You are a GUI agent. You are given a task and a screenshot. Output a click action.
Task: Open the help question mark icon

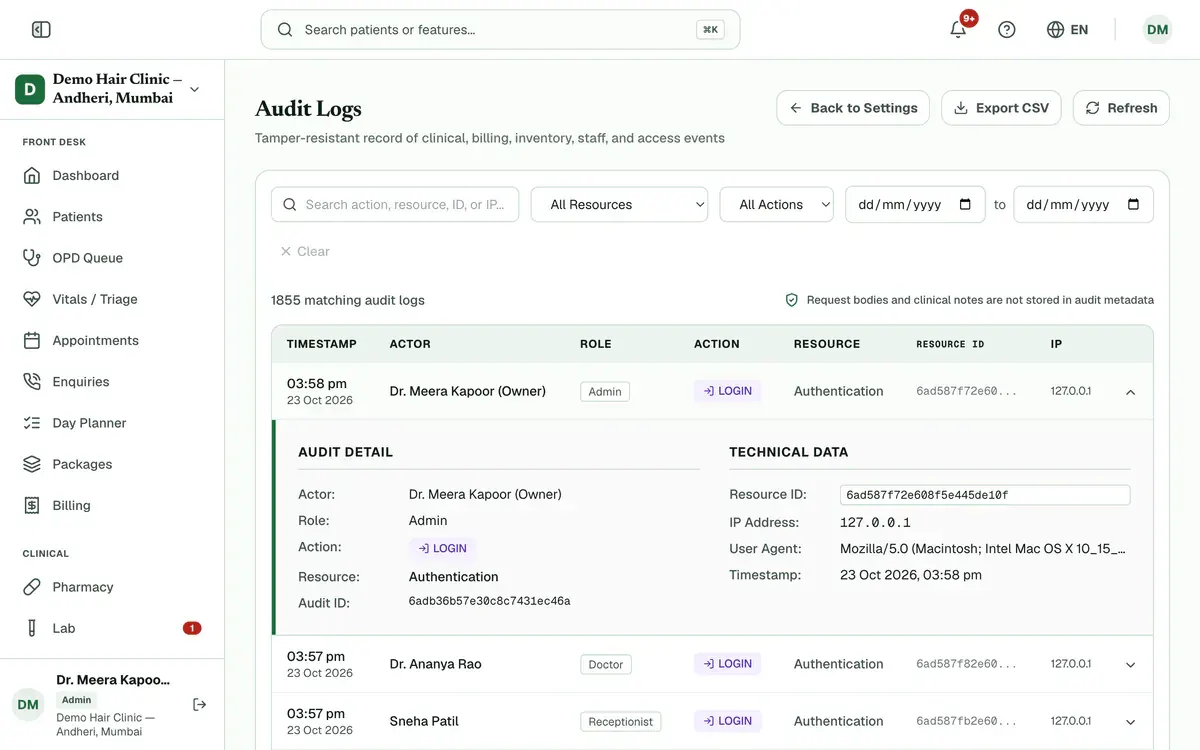1007,30
